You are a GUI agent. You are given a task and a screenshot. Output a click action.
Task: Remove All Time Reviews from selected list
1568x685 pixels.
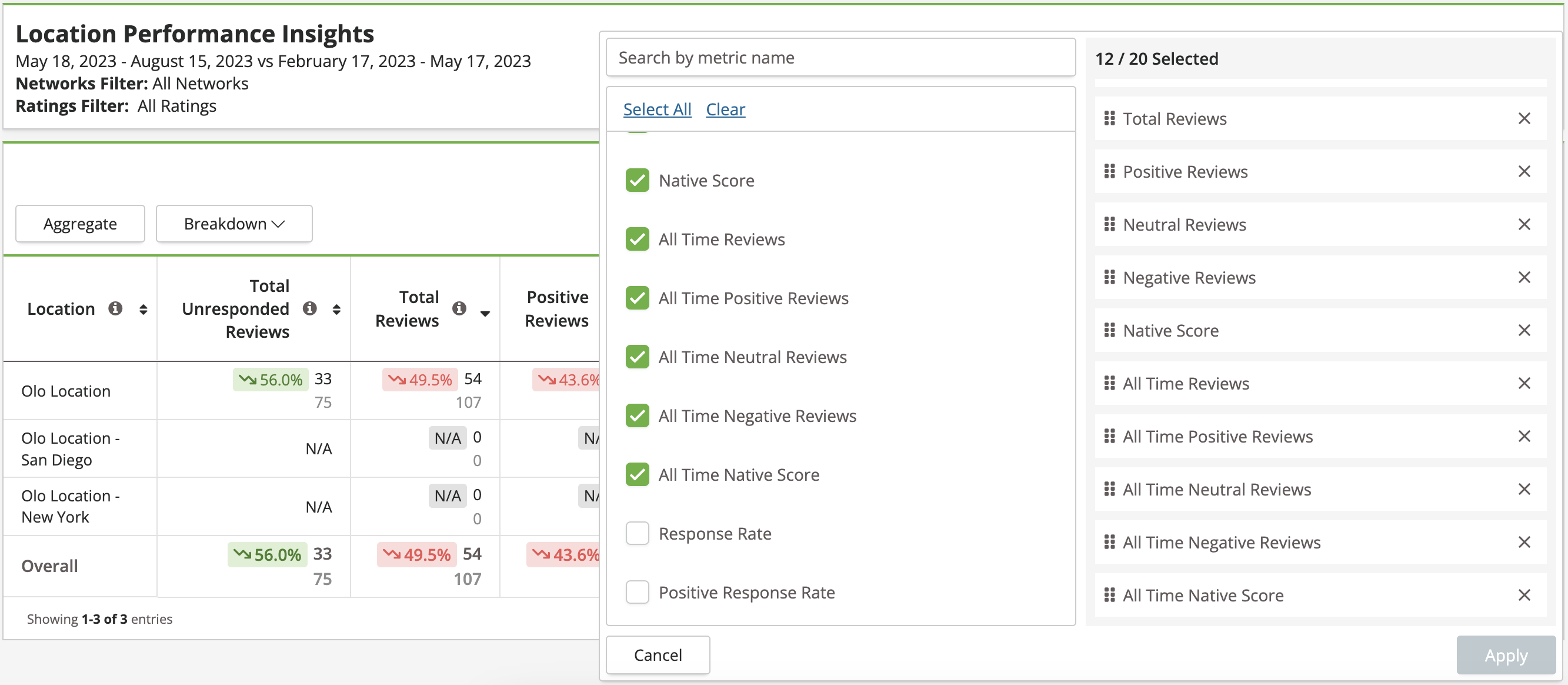click(x=1523, y=383)
